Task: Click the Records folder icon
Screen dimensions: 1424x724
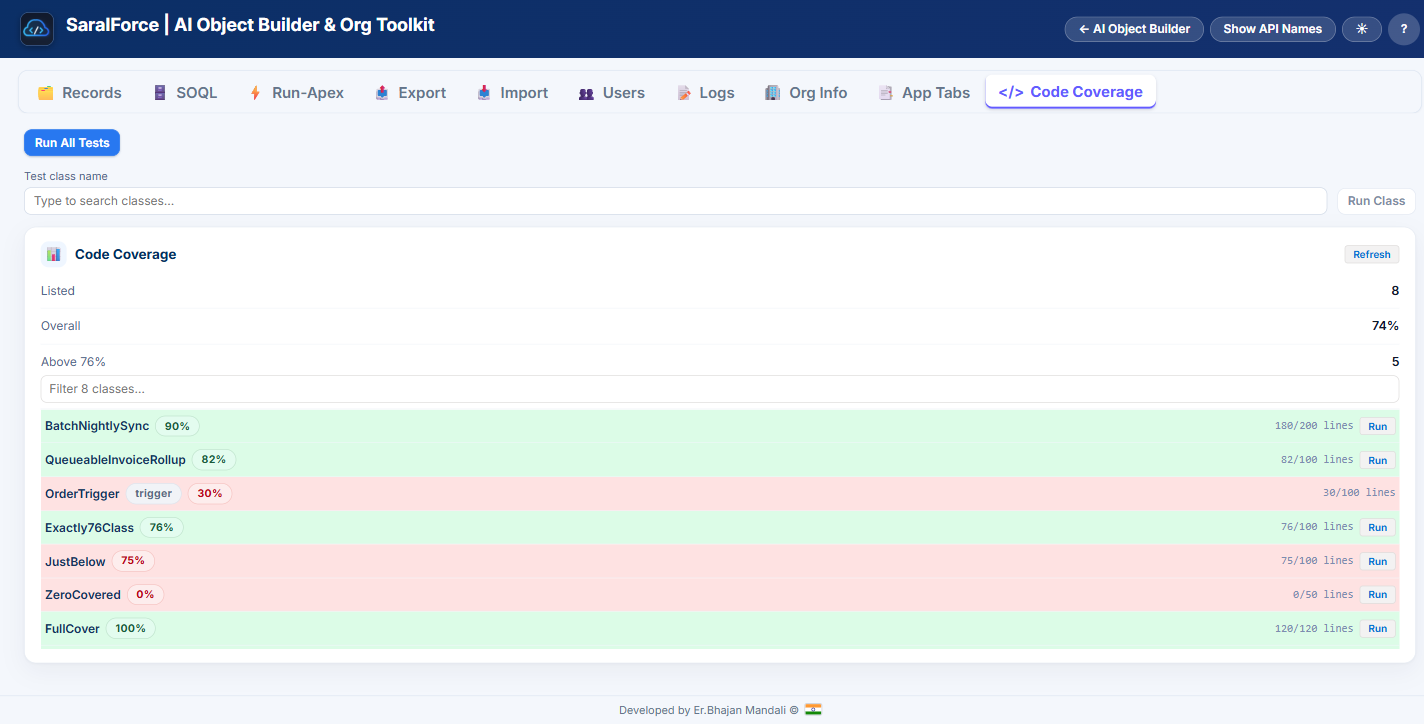Action: 45,93
